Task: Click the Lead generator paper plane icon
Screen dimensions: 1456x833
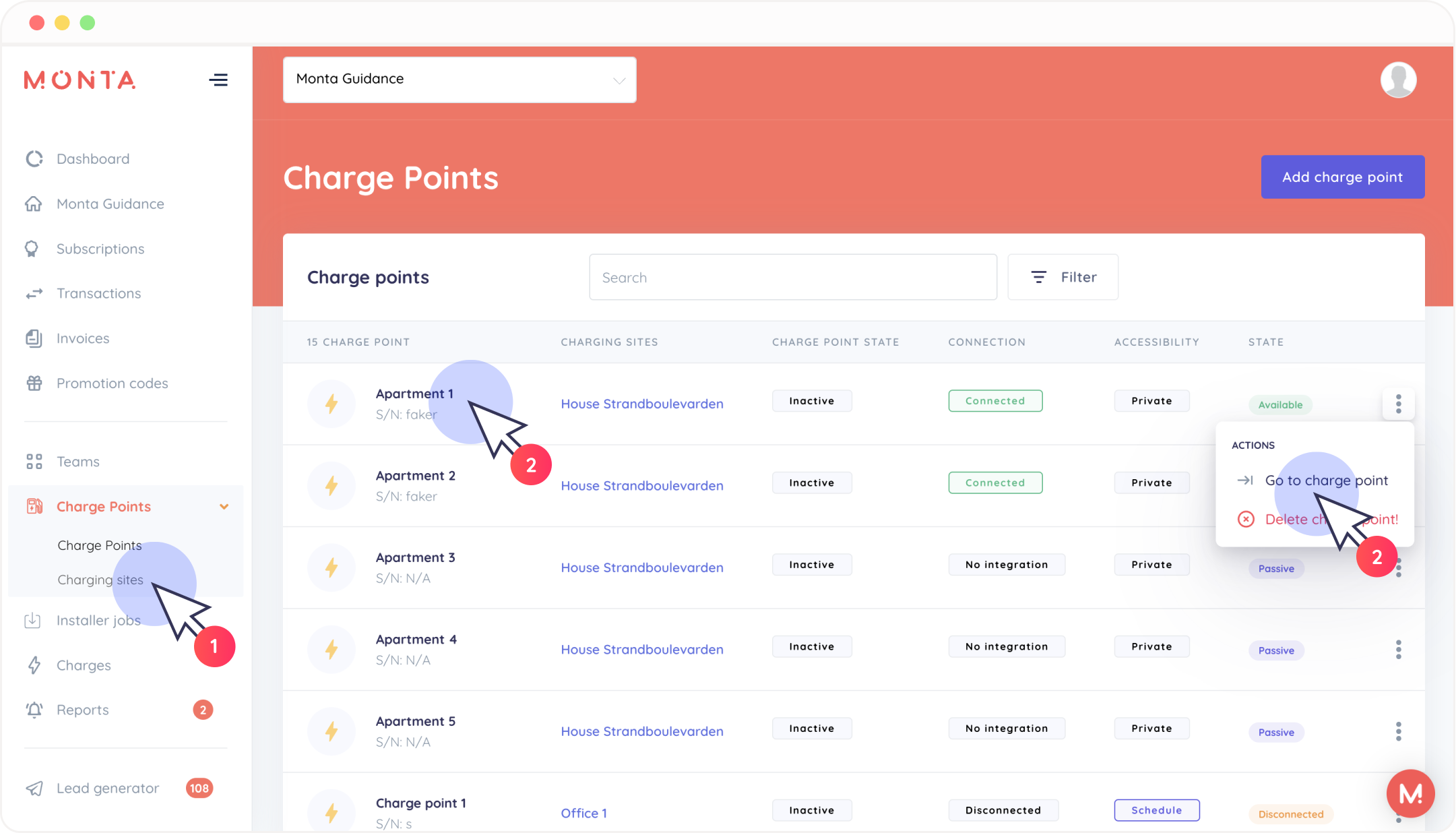Action: [34, 789]
